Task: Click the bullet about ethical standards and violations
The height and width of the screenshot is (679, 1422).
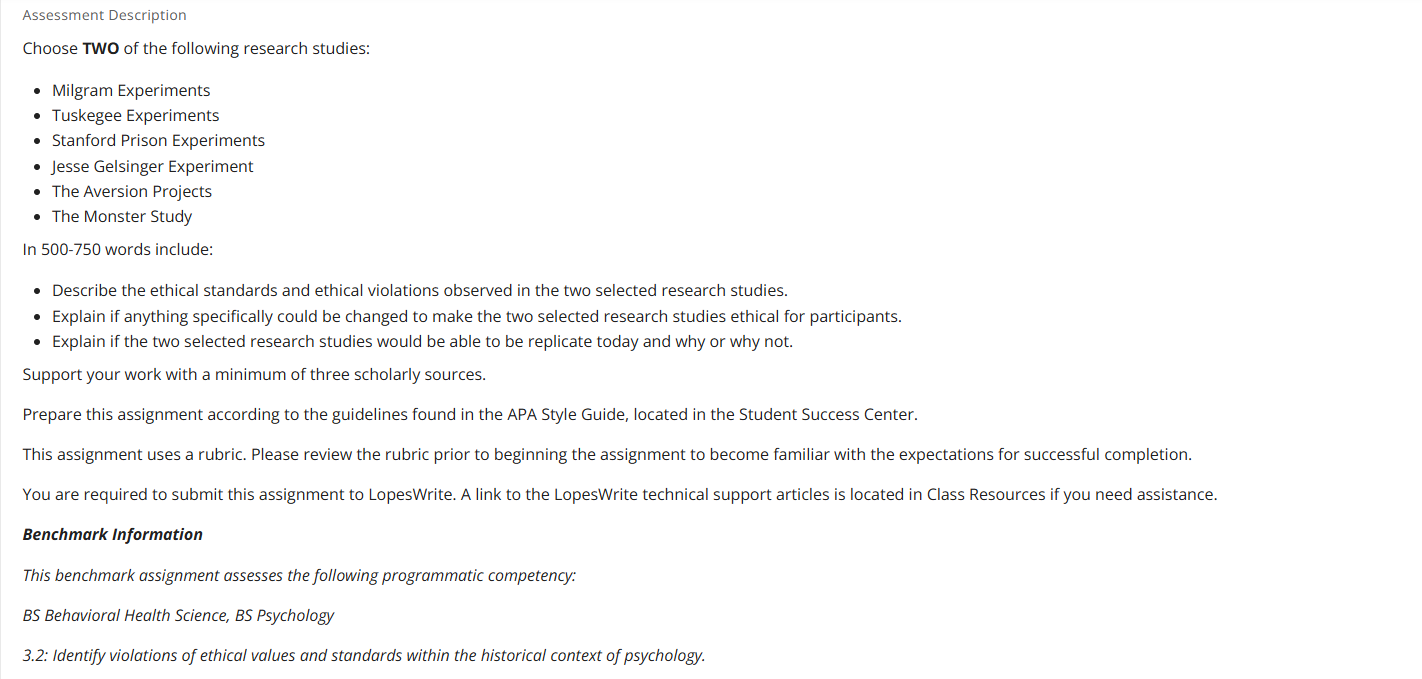Action: coord(420,290)
